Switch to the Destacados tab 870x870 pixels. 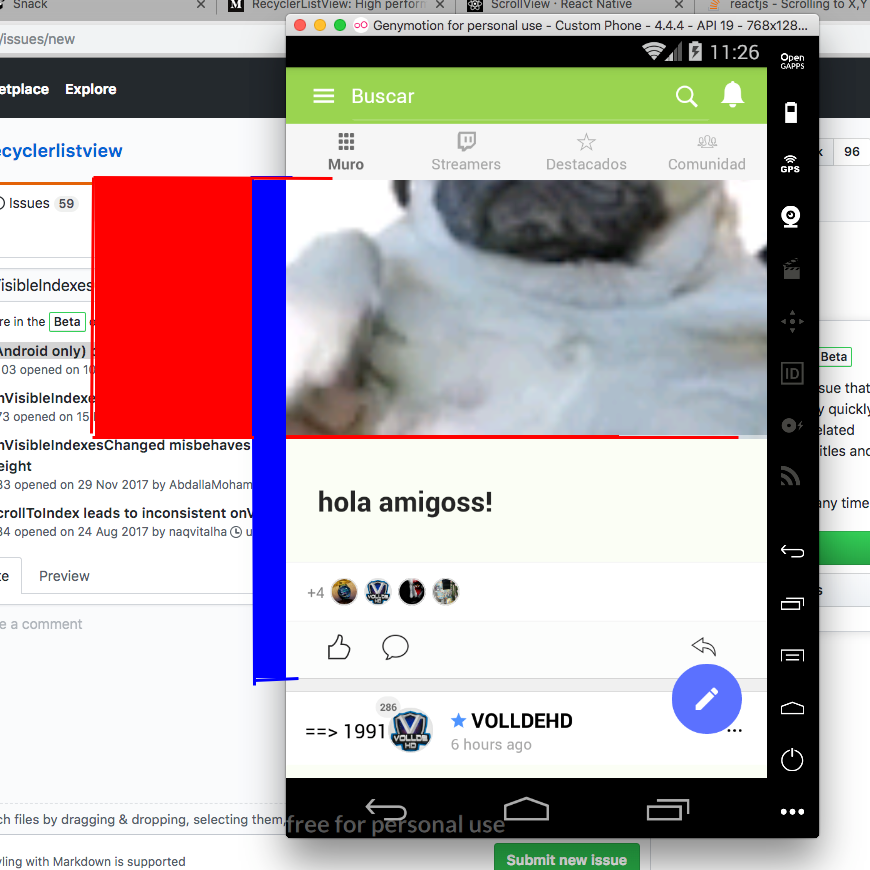coord(586,151)
